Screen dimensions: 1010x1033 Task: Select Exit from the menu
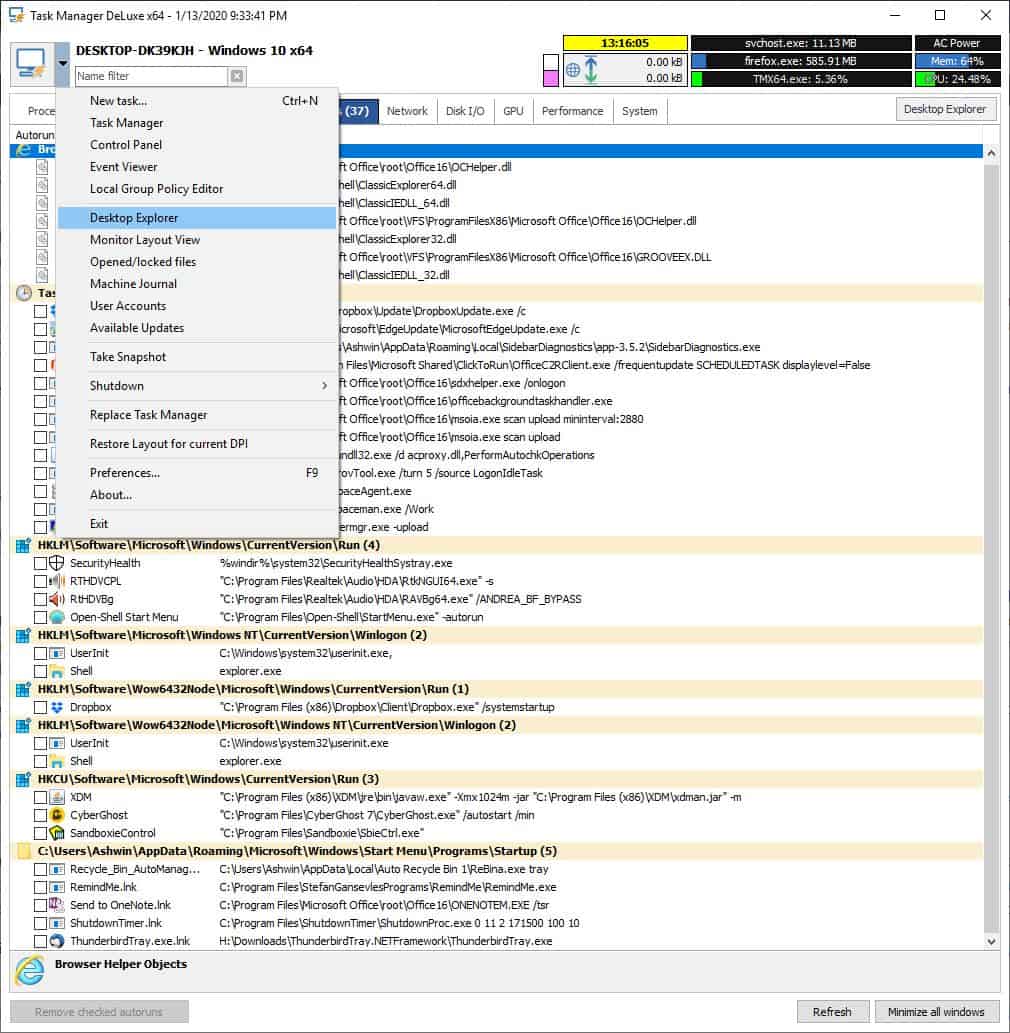tap(197, 524)
